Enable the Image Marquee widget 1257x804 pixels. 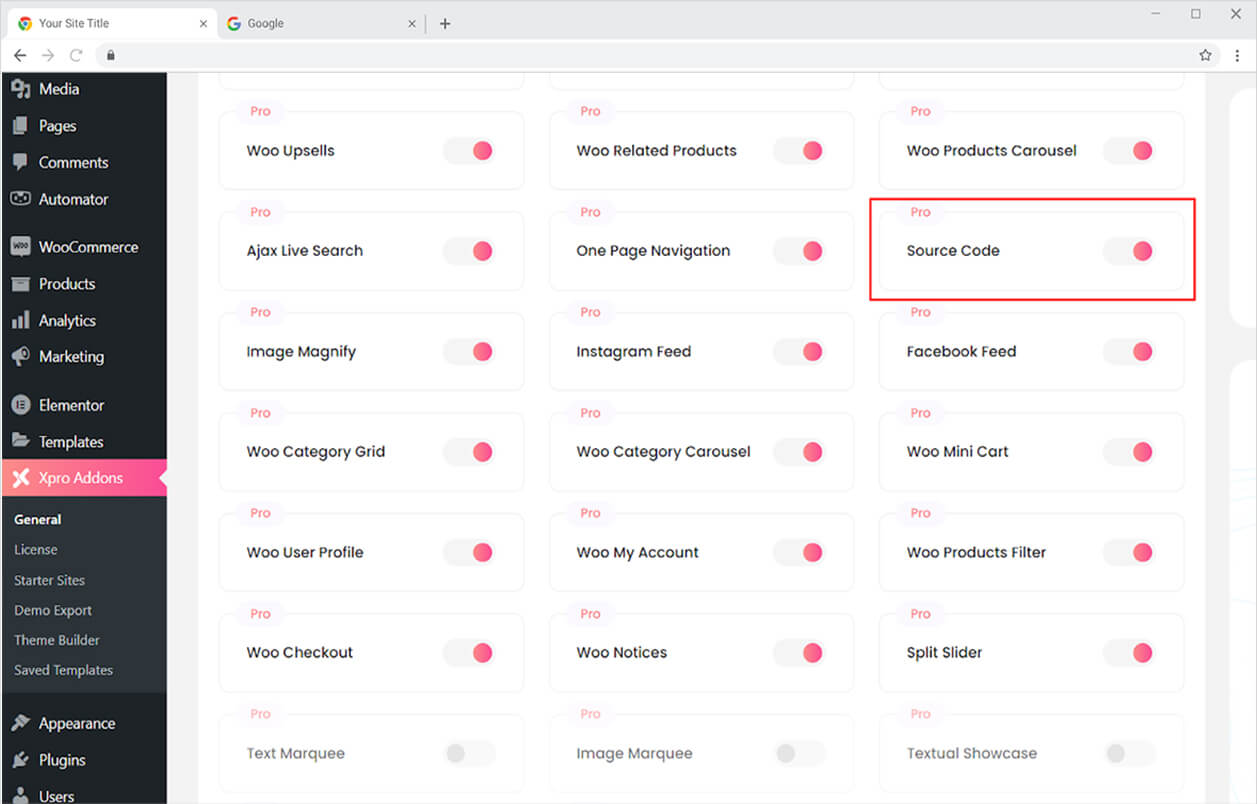point(799,753)
